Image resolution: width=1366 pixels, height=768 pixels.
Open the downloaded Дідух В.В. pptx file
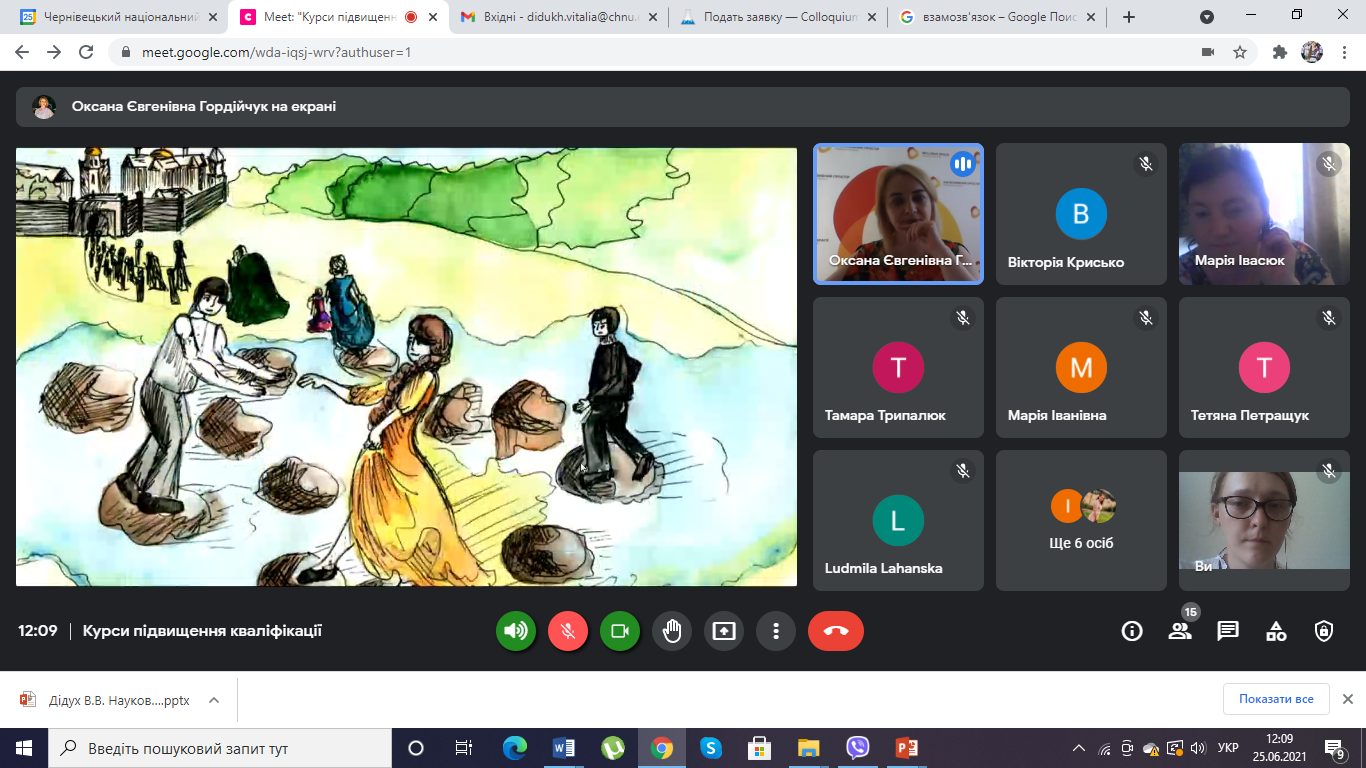pyautogui.click(x=106, y=700)
